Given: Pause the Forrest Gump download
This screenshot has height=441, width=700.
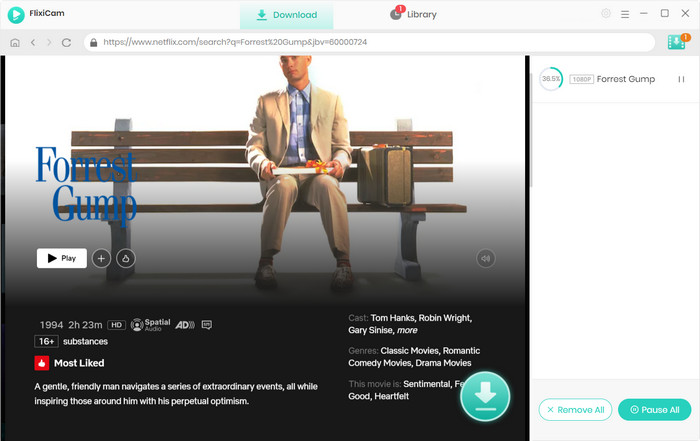Looking at the screenshot, I should (681, 79).
